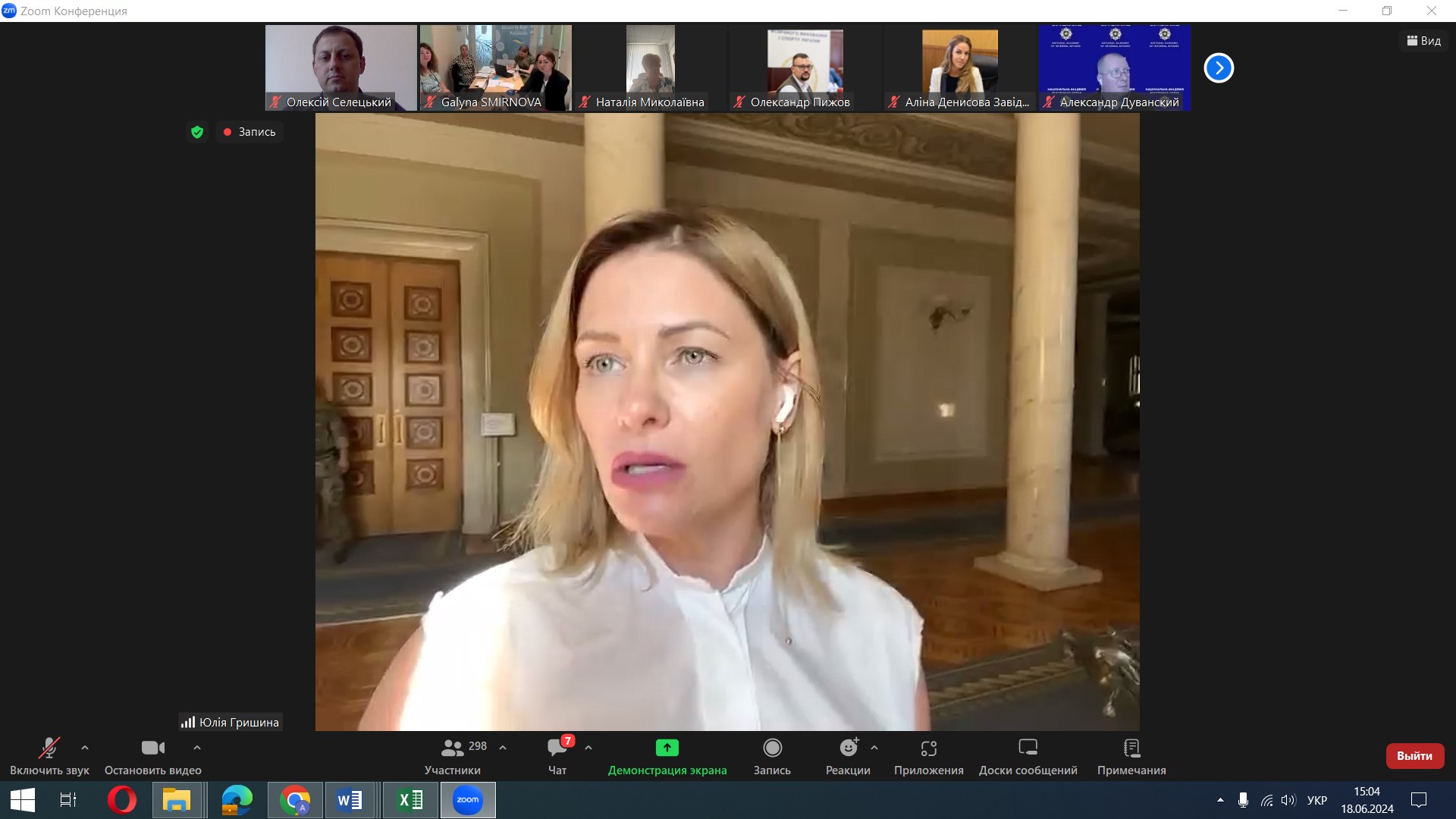The width and height of the screenshot is (1456, 819).
Task: Toggle camera with Остановить видео
Action: 152,748
